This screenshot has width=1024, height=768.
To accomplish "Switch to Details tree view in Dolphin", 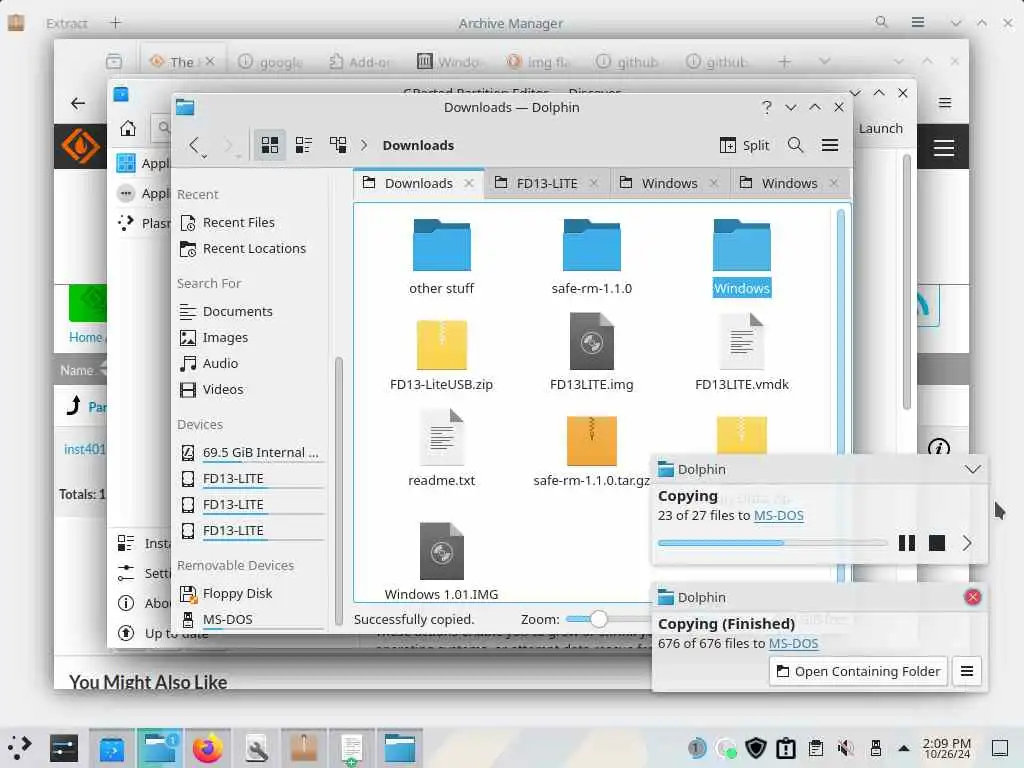I will click(x=338, y=145).
